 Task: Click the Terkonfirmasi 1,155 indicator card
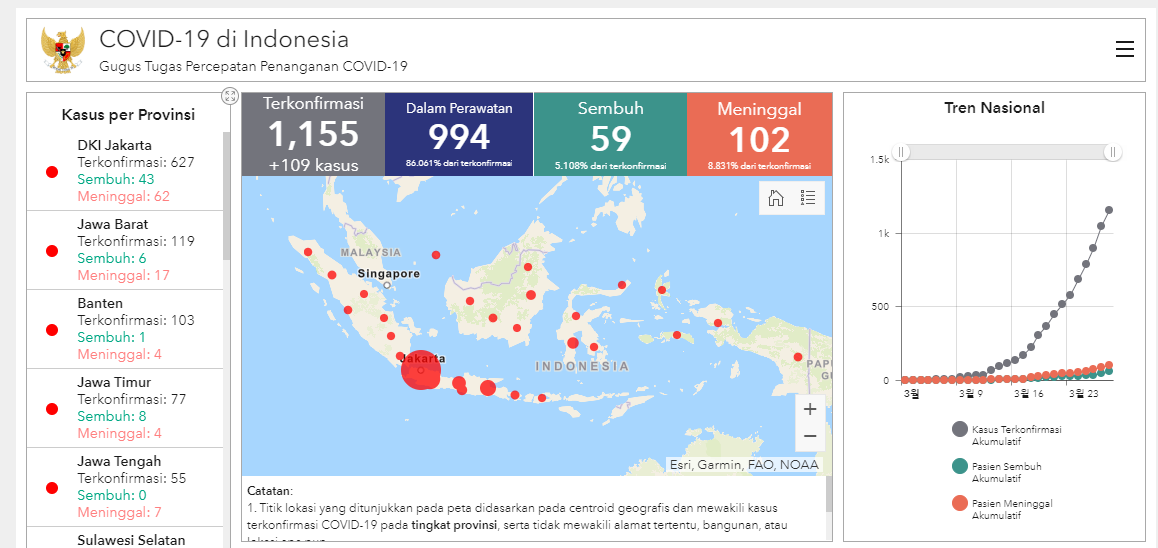tap(313, 134)
